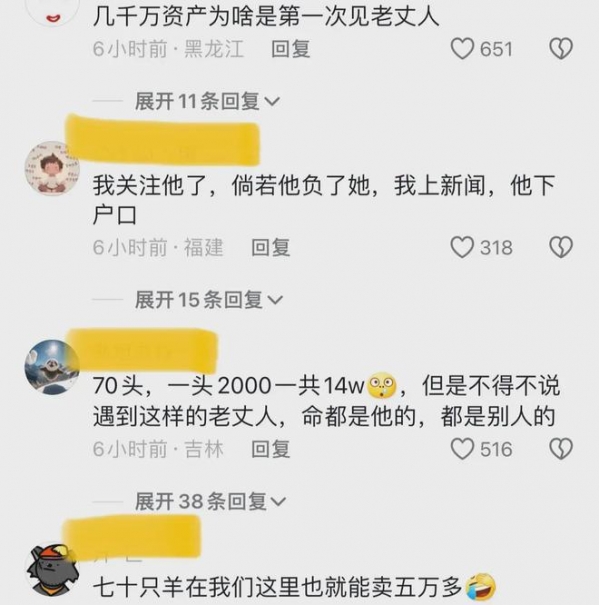Expand 展开15条回复 replies
Image resolution: width=600 pixels, height=605 pixels.
coord(209,300)
